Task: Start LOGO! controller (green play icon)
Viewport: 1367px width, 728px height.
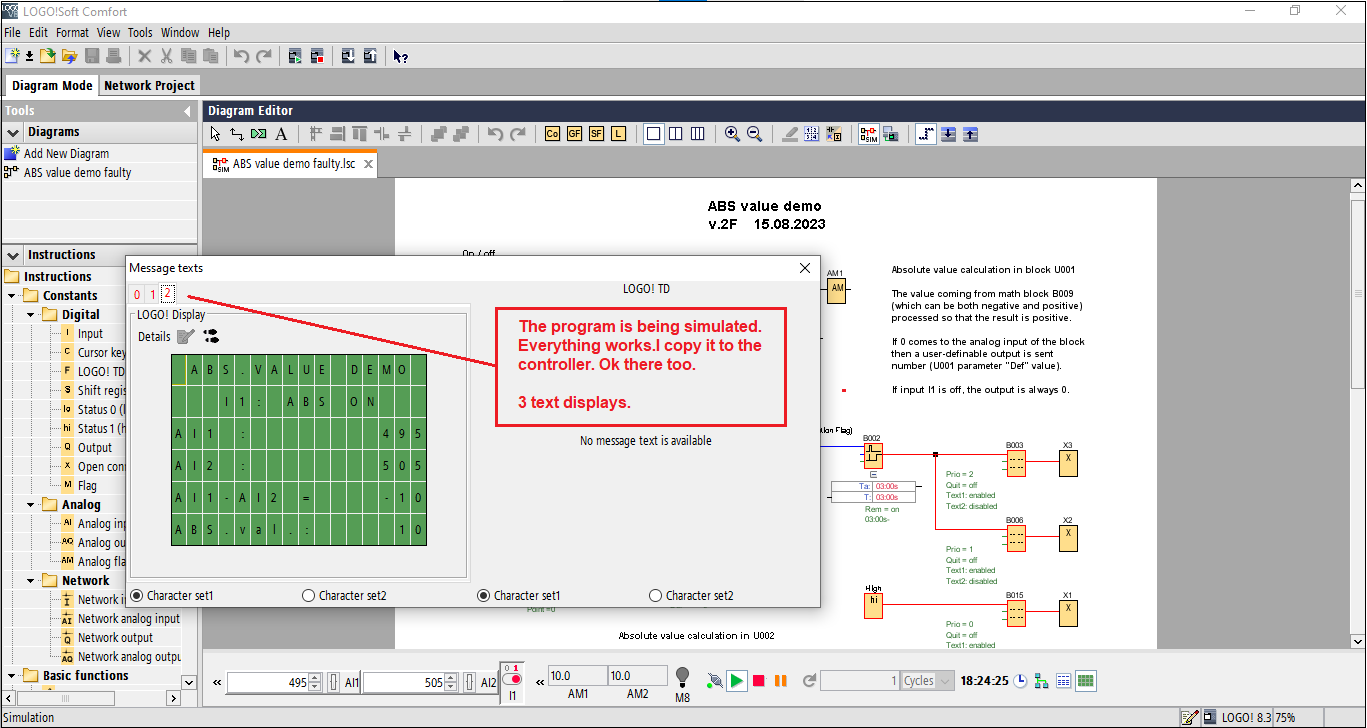Action: coord(295,56)
